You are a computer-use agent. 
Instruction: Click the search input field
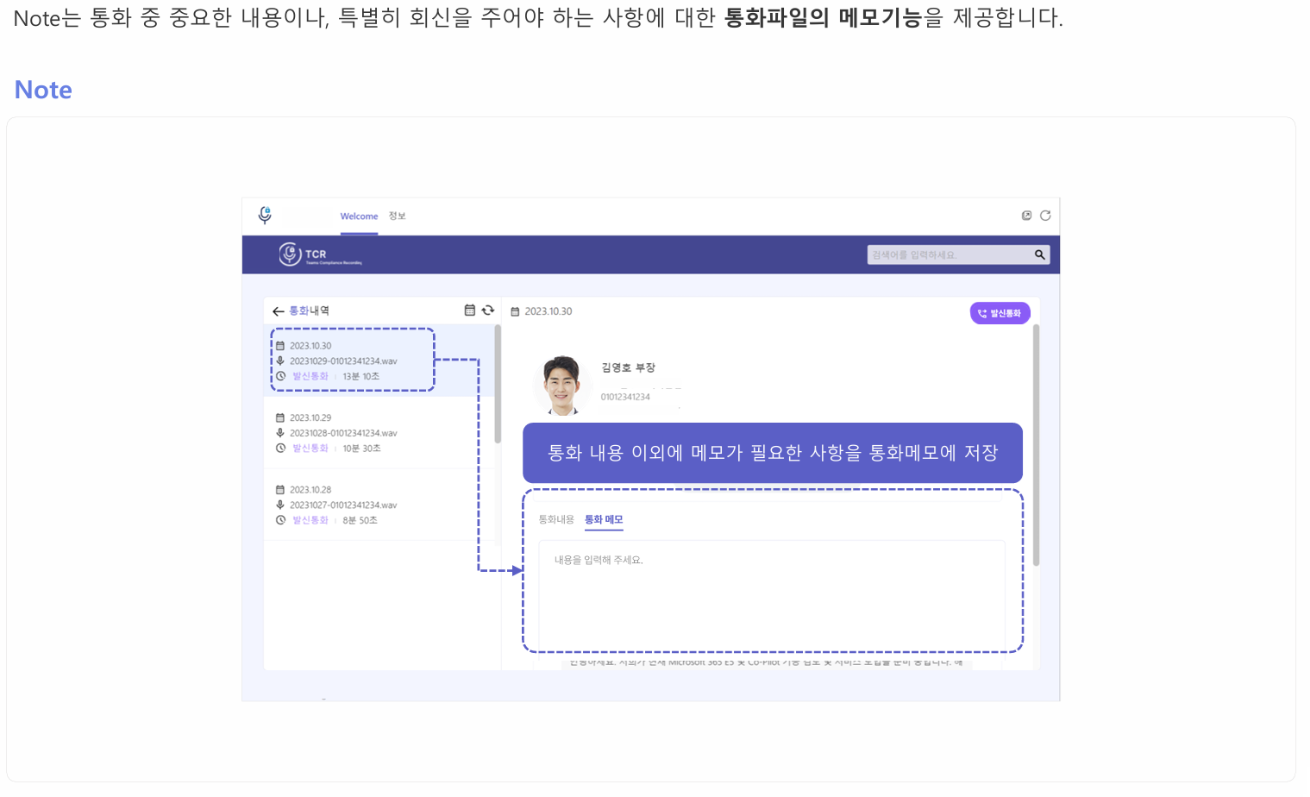pos(950,255)
